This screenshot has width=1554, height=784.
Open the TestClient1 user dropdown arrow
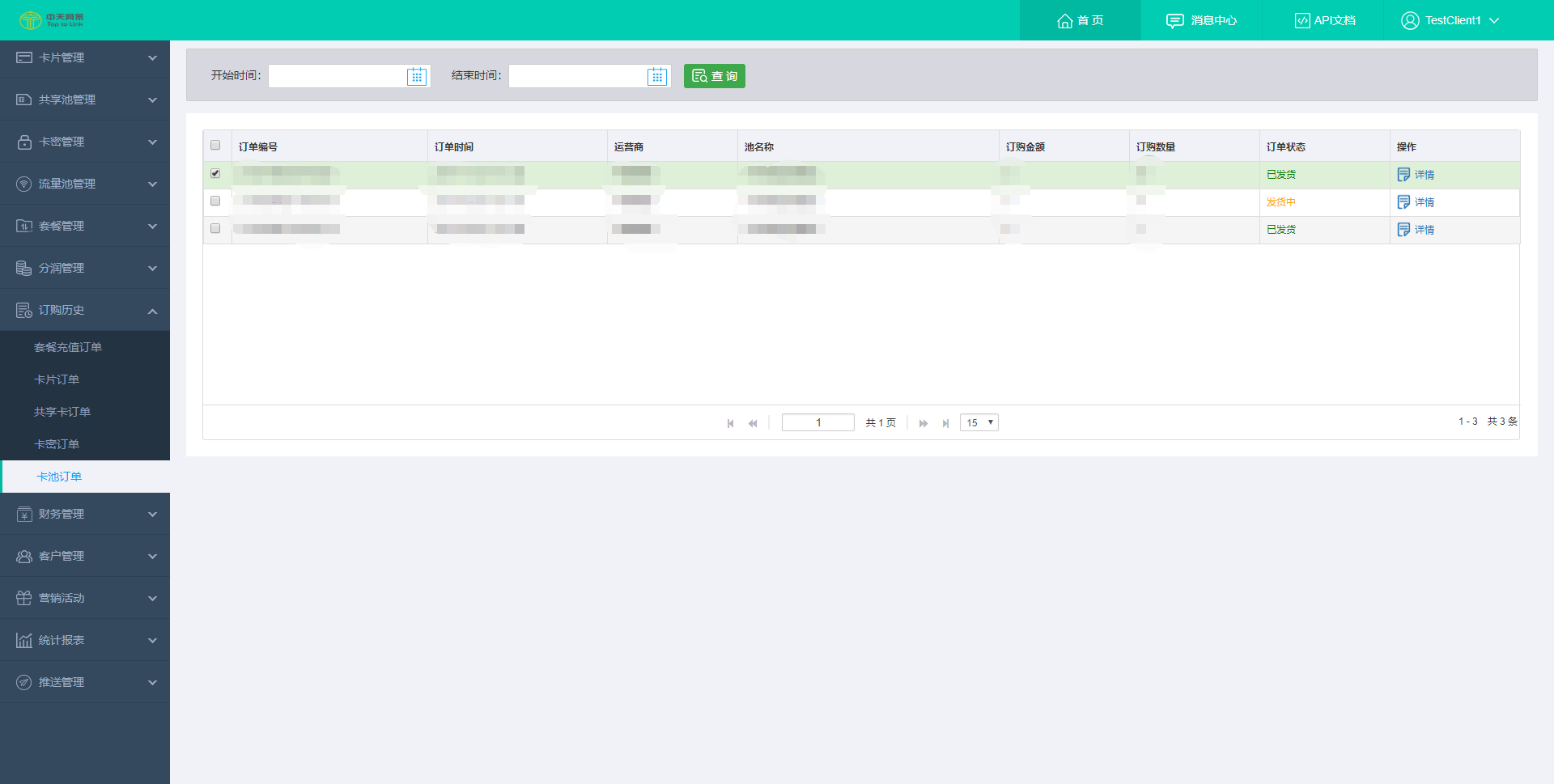tap(1494, 20)
